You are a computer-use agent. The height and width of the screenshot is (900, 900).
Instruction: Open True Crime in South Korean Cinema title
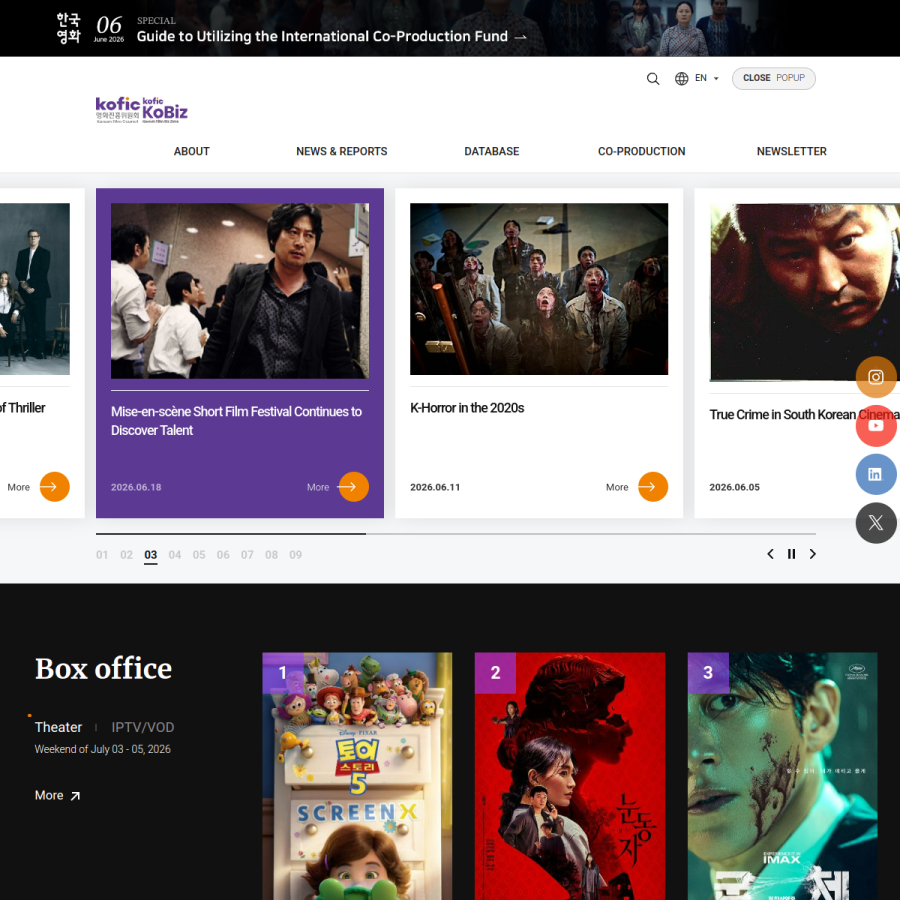tap(804, 414)
